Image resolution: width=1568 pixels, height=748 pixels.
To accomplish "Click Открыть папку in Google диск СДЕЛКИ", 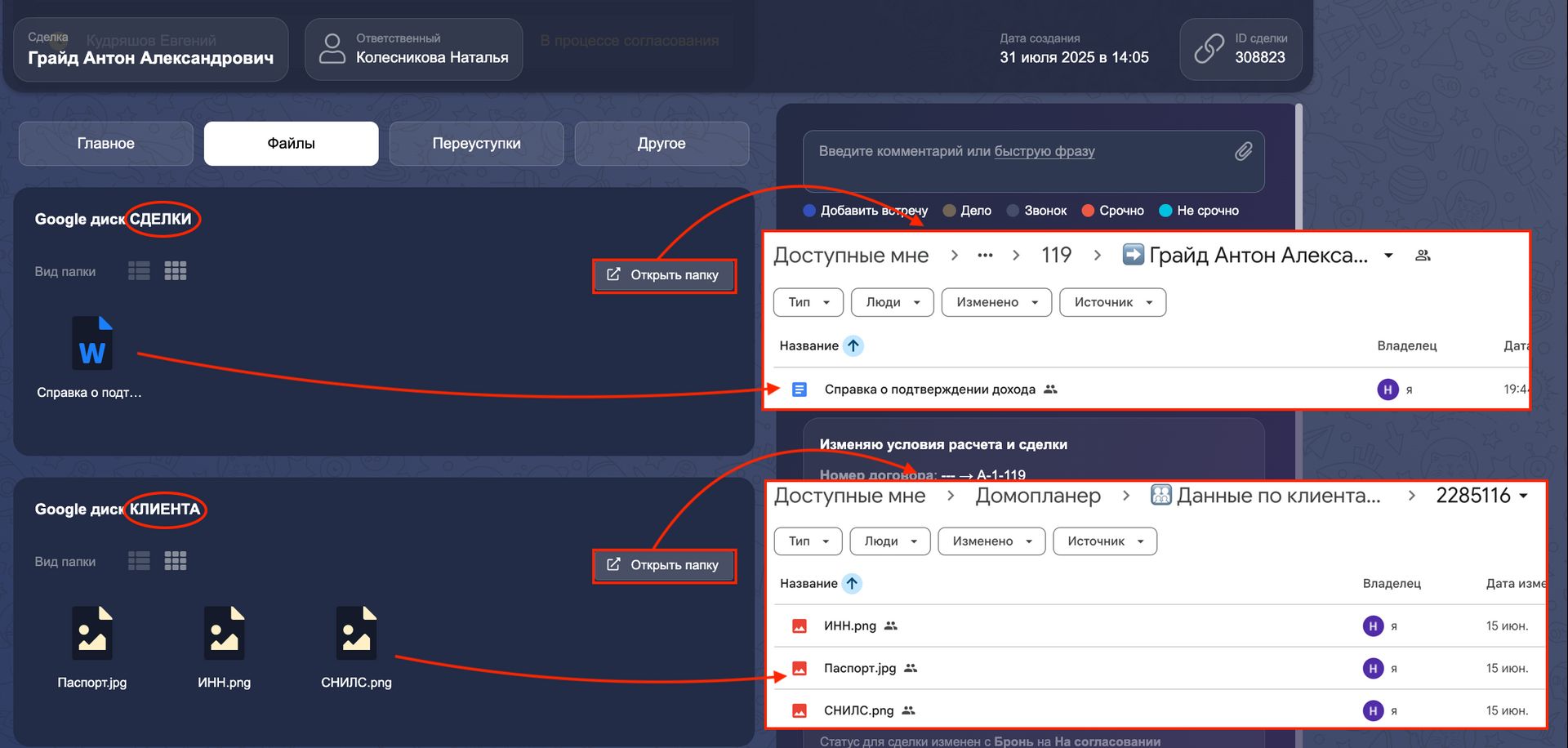I will pyautogui.click(x=664, y=275).
